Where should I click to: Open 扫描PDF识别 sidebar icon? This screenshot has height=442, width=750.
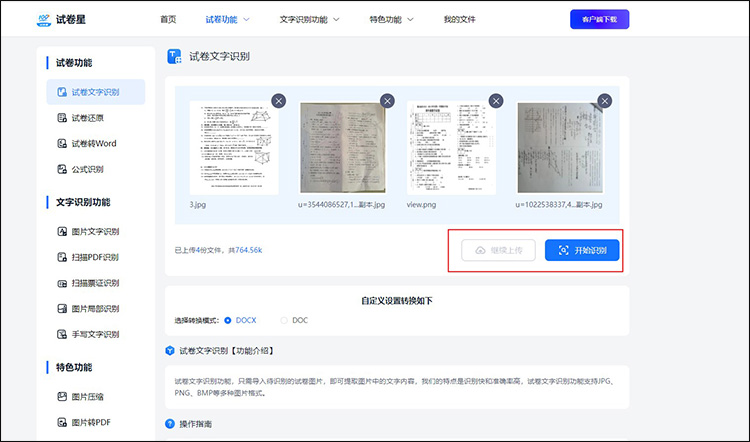coord(62,257)
